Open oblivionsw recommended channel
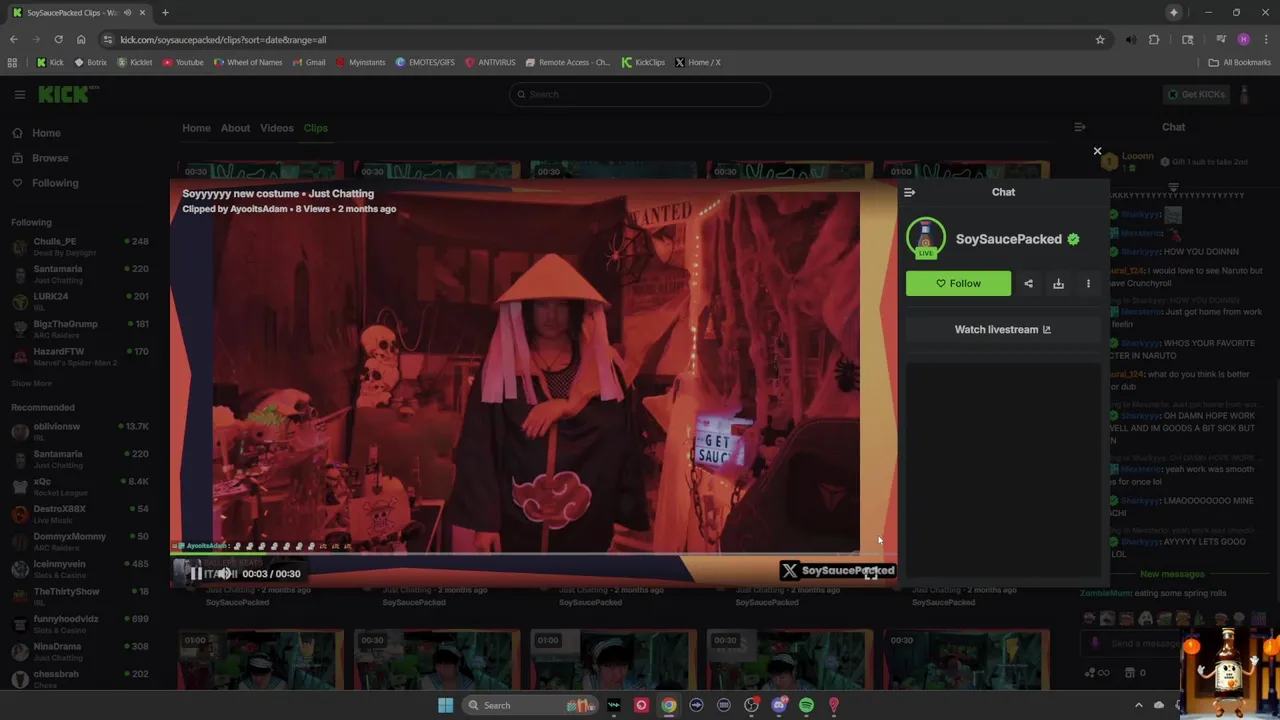The image size is (1280, 720). tap(80, 431)
